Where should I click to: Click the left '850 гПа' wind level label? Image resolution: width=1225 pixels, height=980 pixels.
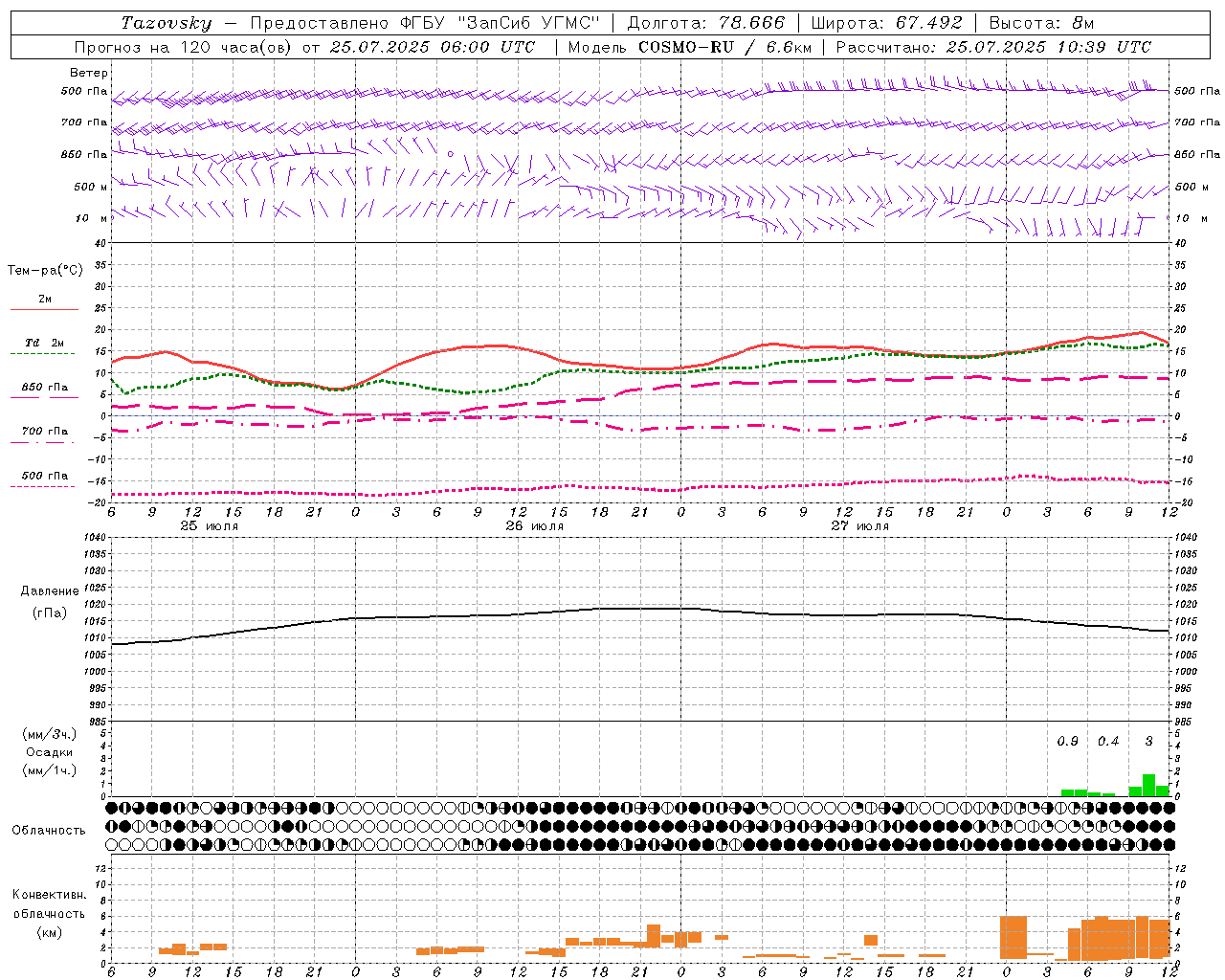click(x=84, y=154)
